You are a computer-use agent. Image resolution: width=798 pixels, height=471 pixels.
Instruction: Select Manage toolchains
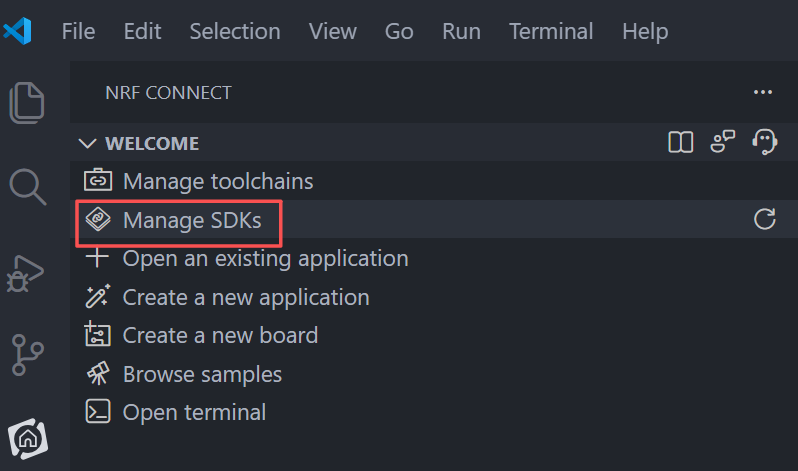click(x=218, y=181)
